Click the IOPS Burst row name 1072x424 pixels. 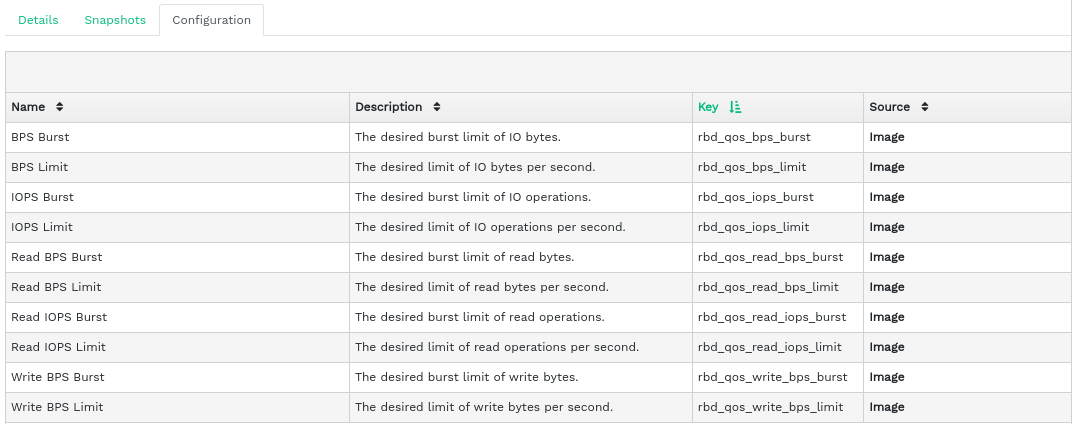(42, 197)
